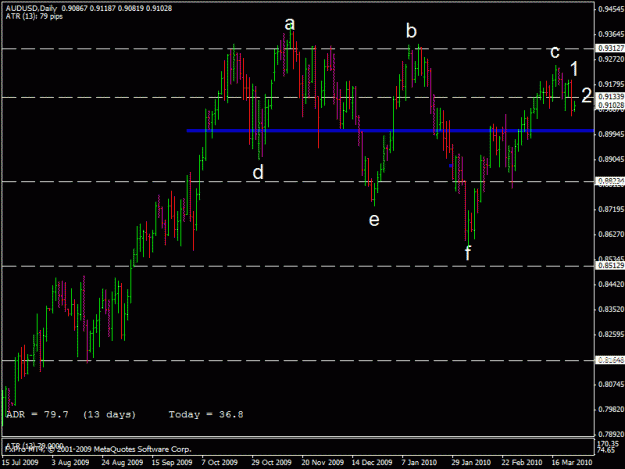Select the wave label 'a' text
The image size is (625, 469).
pyautogui.click(x=290, y=24)
